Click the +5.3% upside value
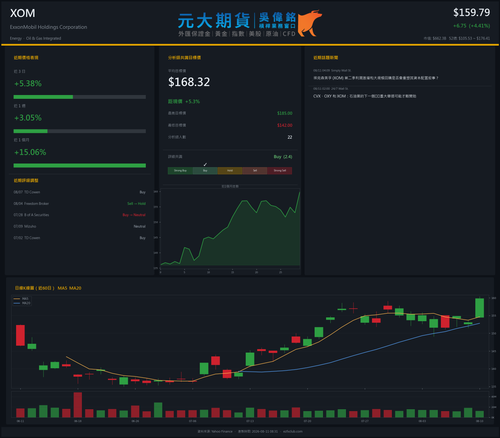This screenshot has height=438, width=500. click(x=192, y=101)
